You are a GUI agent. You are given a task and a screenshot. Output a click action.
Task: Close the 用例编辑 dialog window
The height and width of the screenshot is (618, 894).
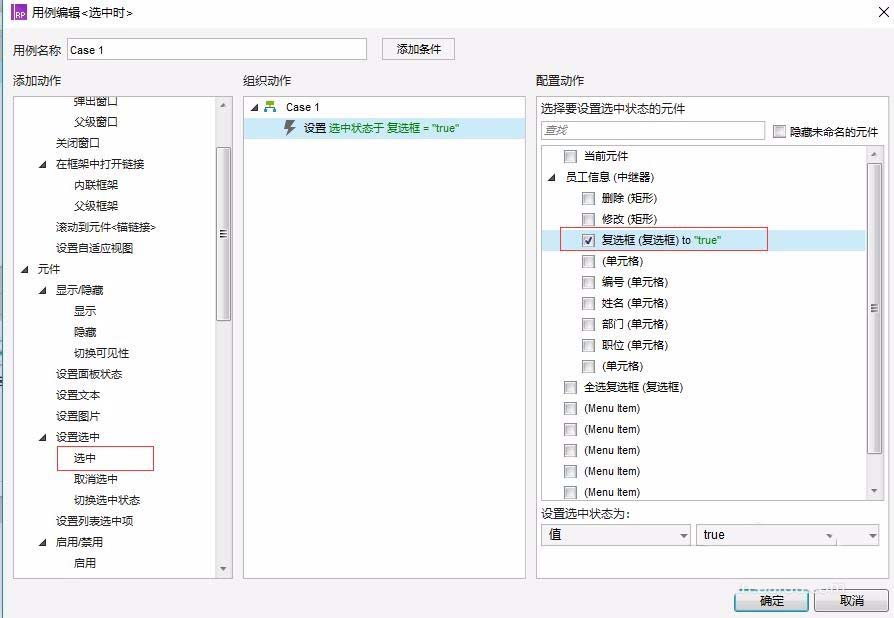click(883, 12)
